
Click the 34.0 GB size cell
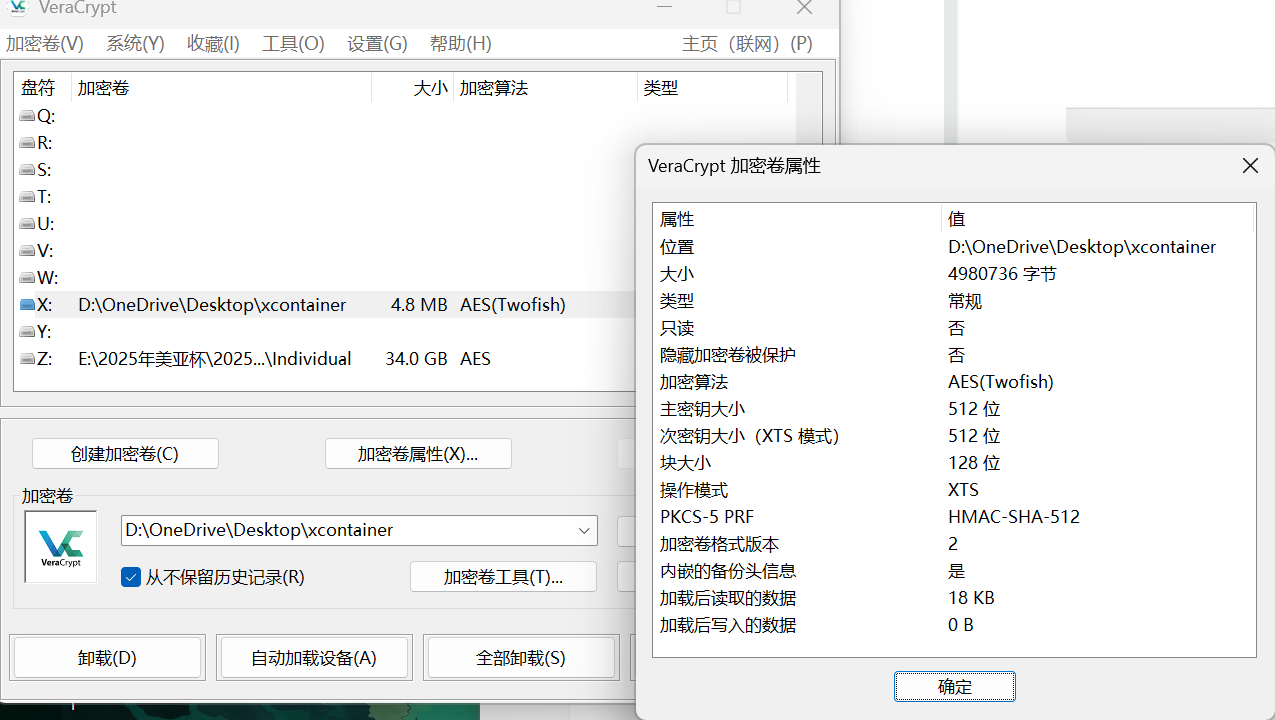point(416,359)
